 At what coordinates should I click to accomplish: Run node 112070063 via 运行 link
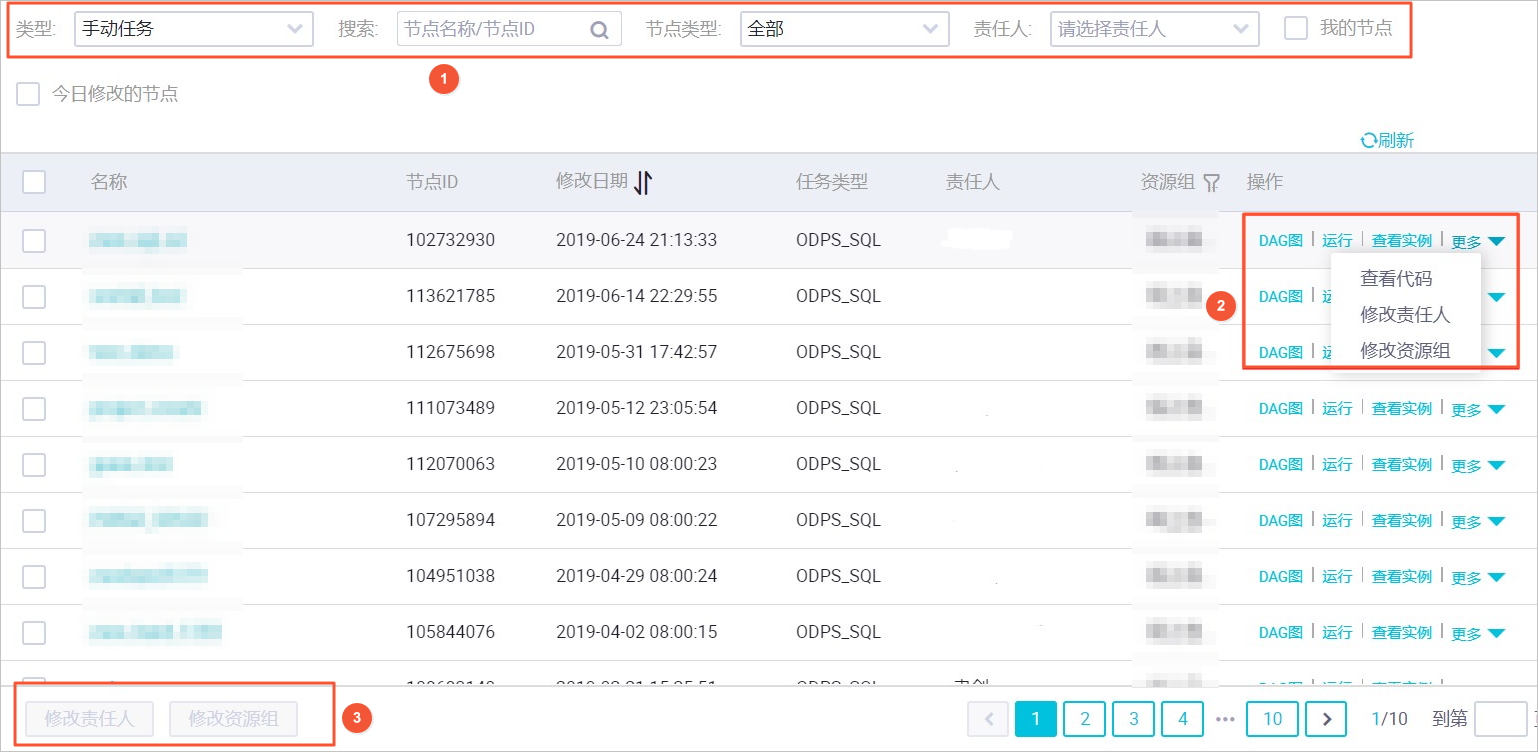[x=1337, y=464]
